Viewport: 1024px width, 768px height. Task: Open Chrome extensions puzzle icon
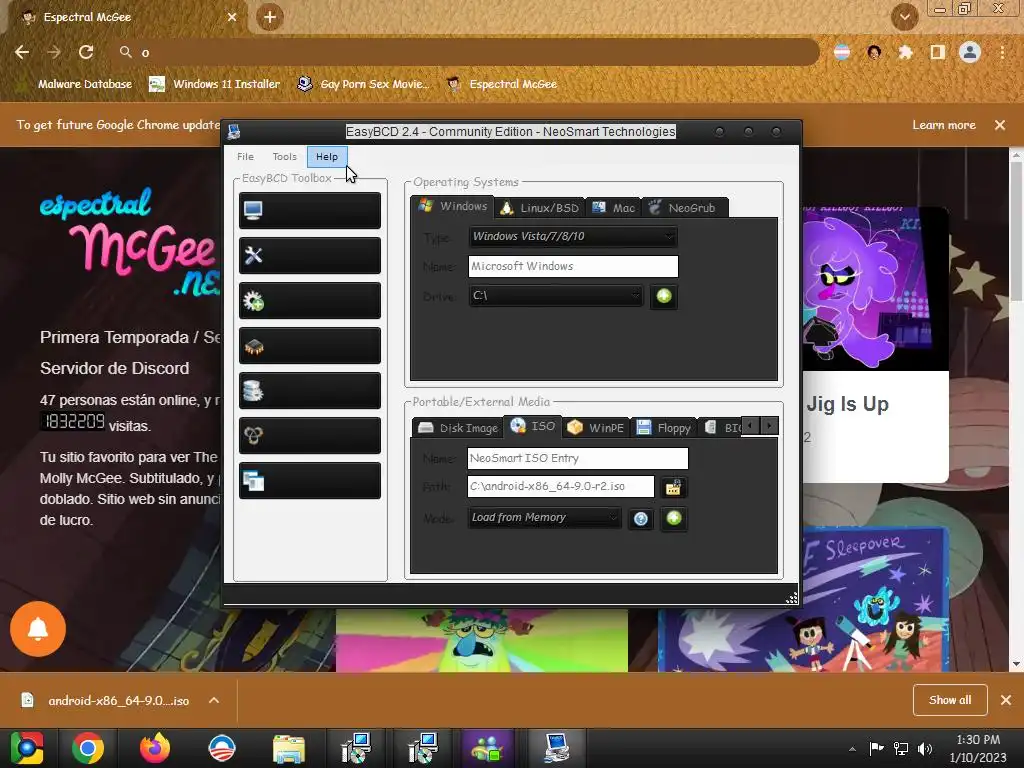(905, 52)
